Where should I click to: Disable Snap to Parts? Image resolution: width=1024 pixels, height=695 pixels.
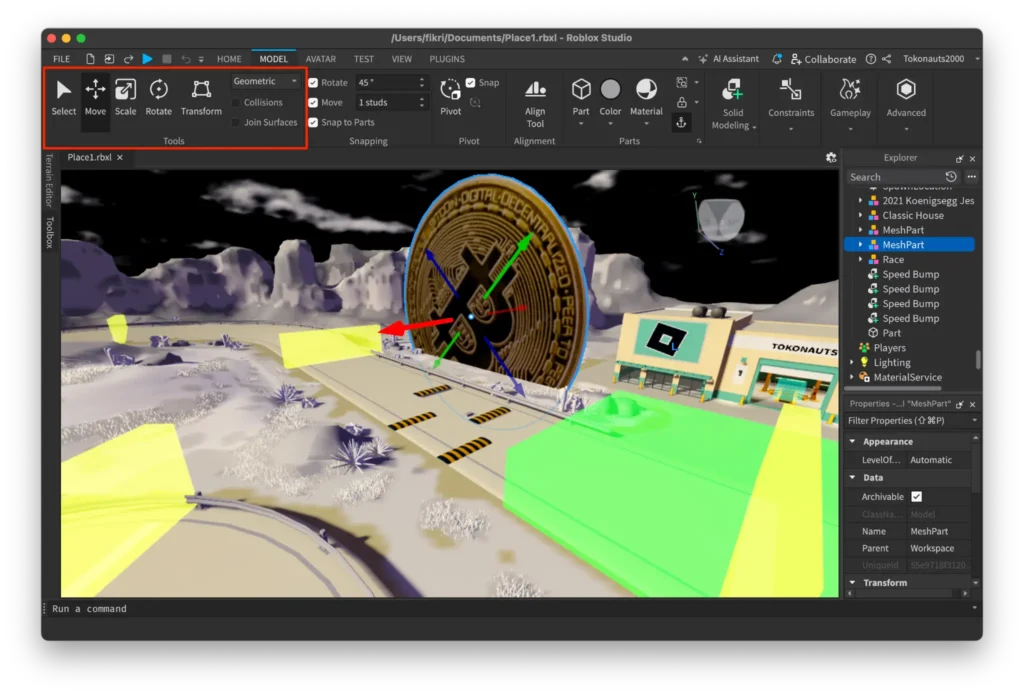click(x=313, y=122)
